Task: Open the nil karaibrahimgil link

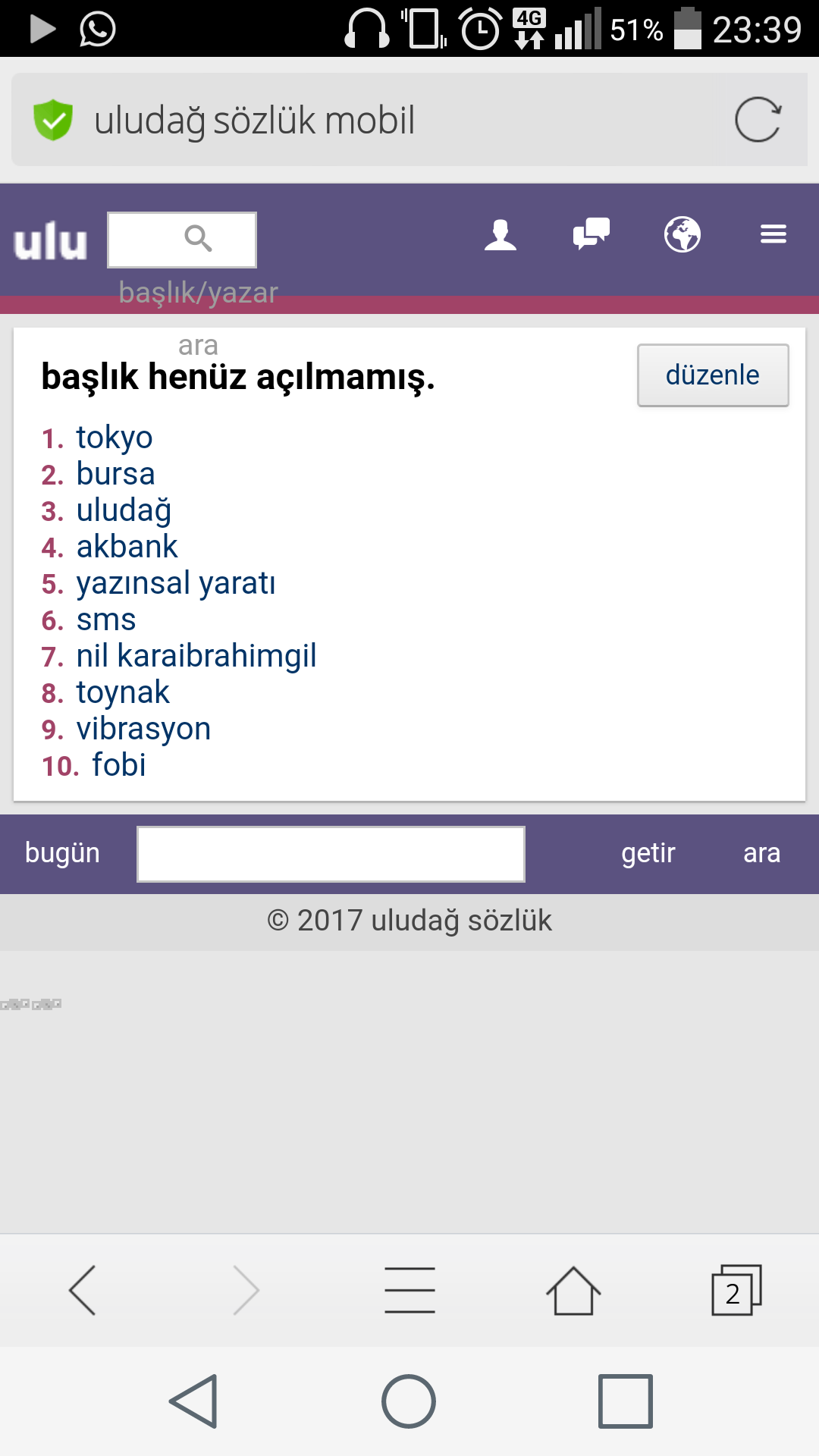Action: [x=196, y=656]
